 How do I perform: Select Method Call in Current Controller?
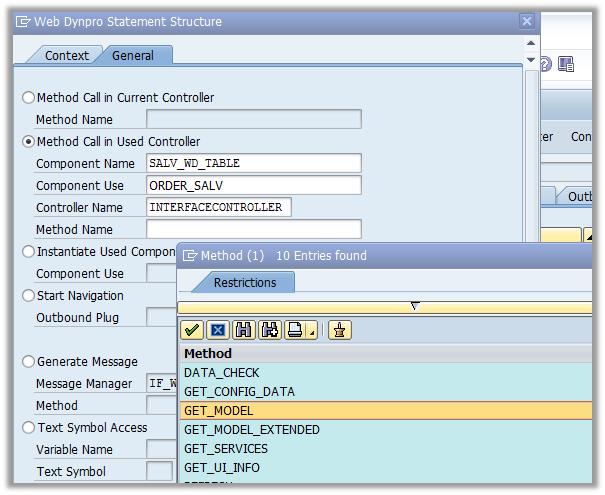pyautogui.click(x=28, y=97)
